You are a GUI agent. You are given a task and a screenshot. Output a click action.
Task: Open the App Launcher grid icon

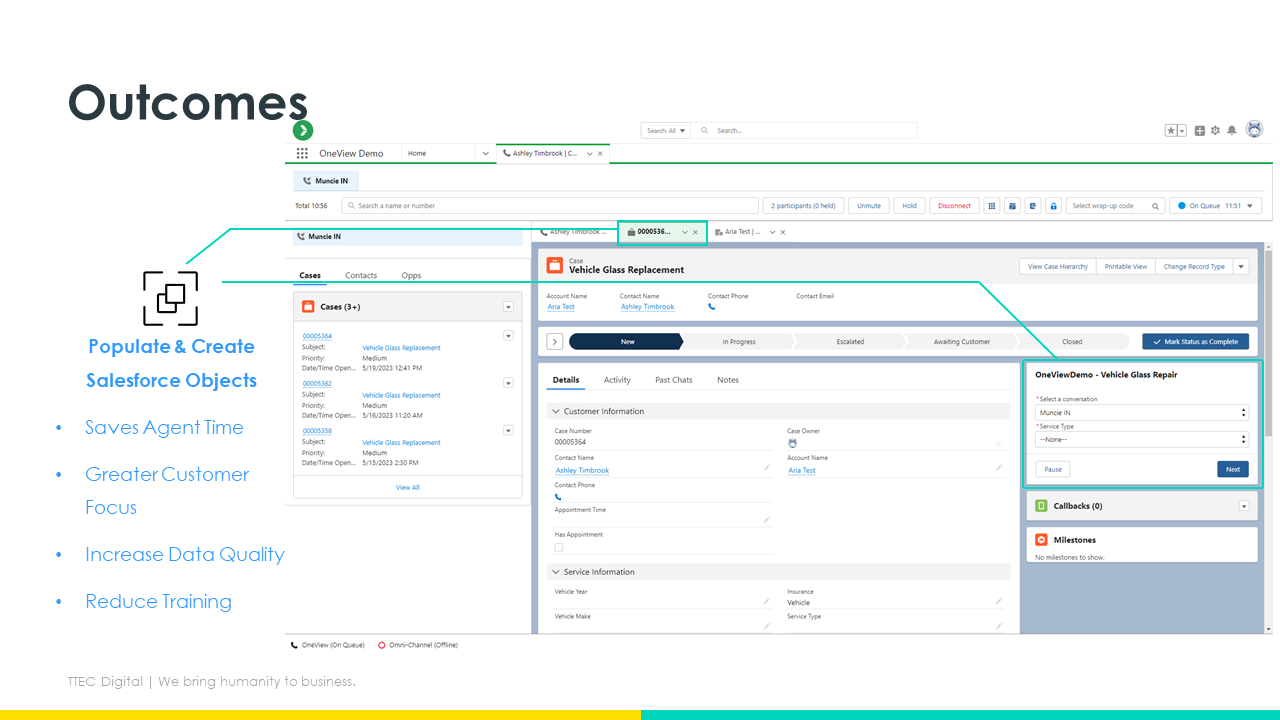302,153
